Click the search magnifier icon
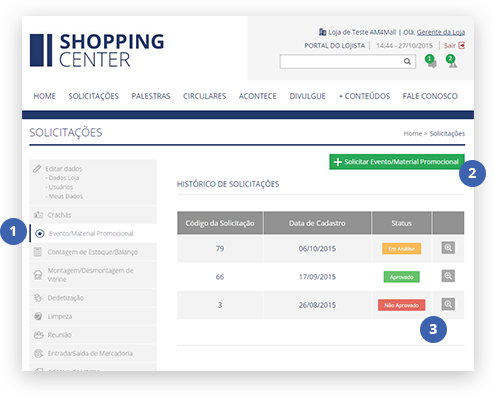The image size is (495, 397). point(407,61)
